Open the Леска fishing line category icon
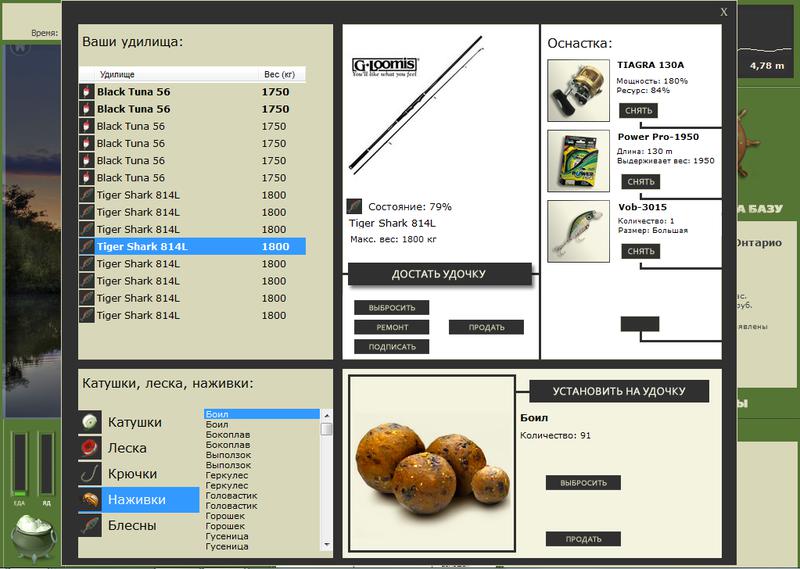Viewport: 800px width, 569px height. pos(90,448)
